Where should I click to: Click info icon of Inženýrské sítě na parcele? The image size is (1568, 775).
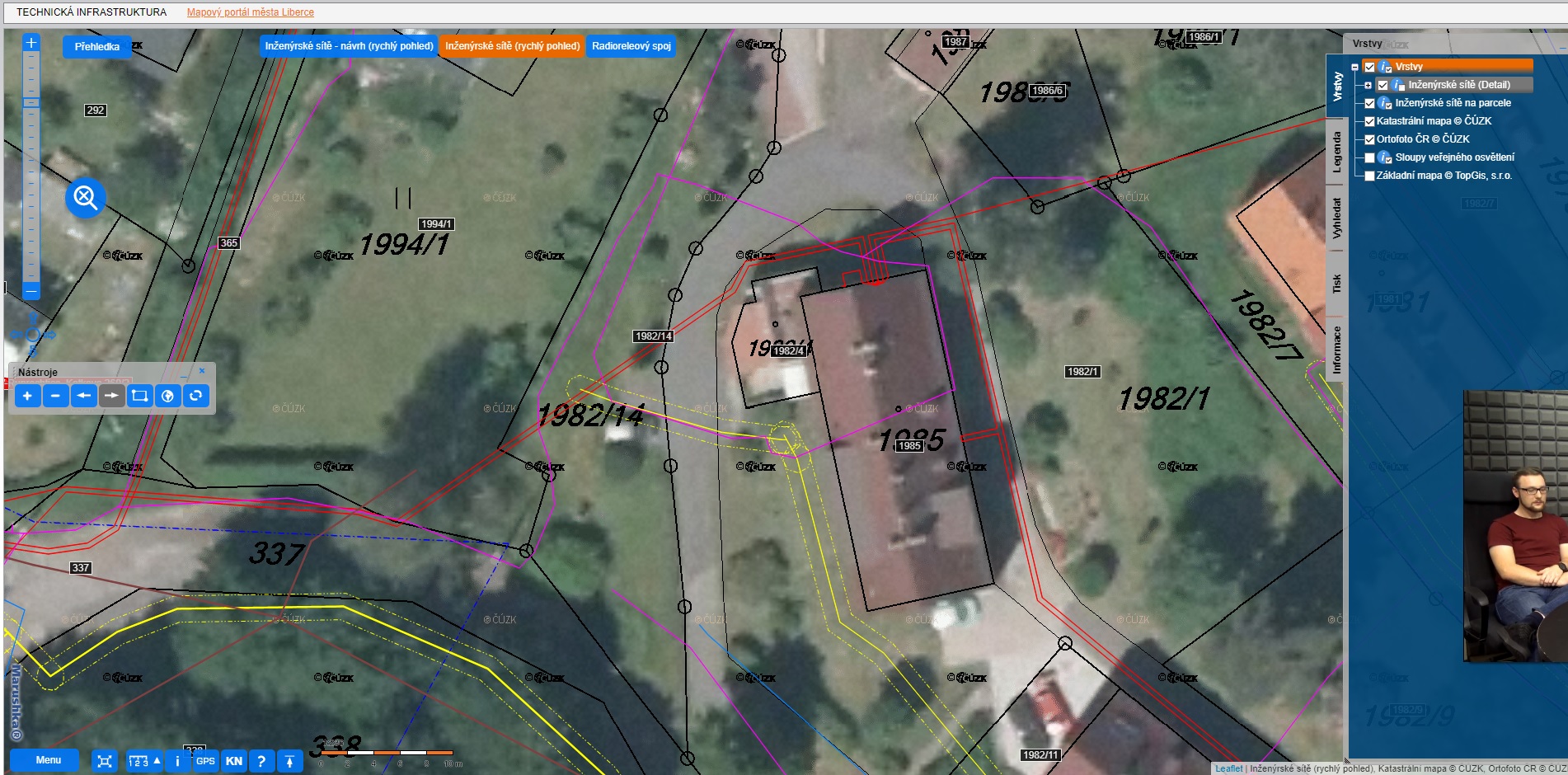(x=1385, y=103)
